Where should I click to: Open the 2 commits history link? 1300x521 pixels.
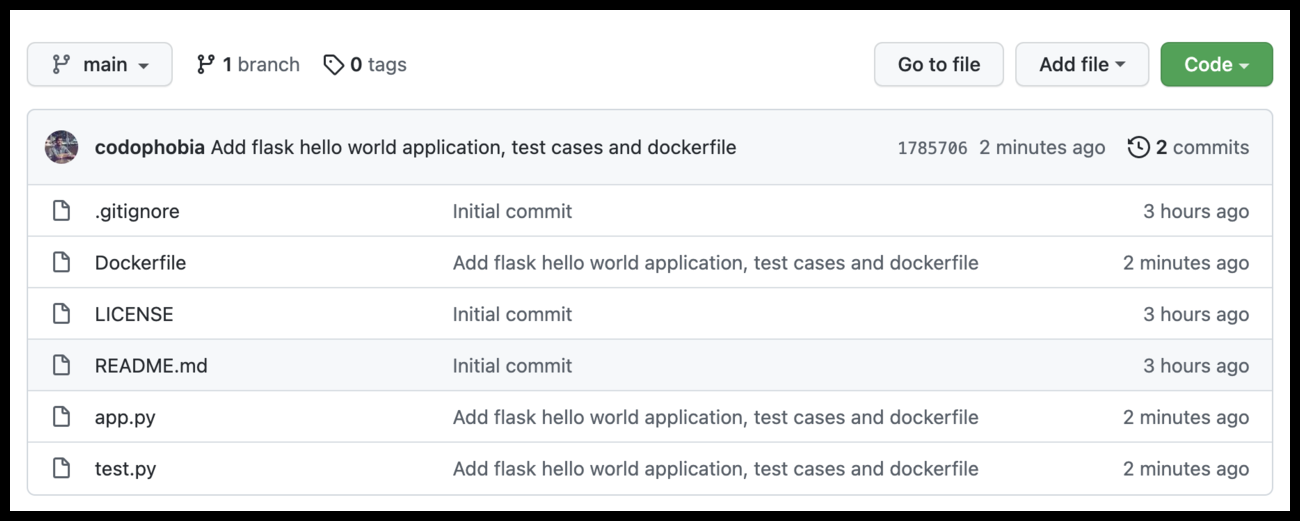1201,148
